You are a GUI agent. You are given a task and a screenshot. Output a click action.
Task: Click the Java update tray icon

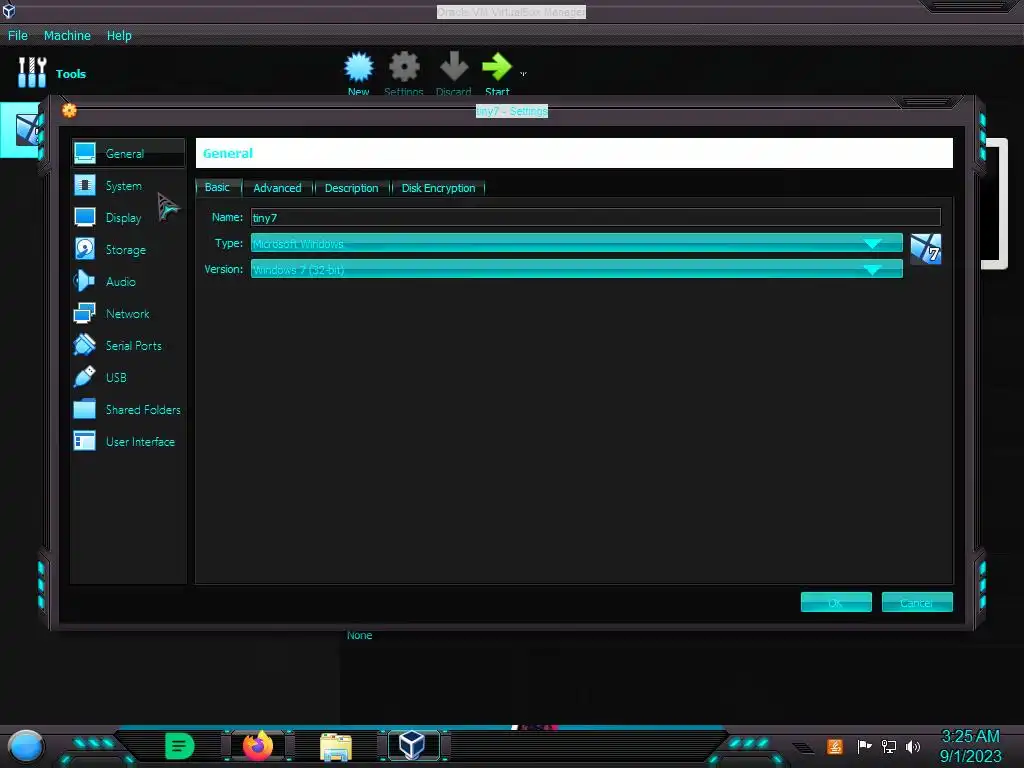pyautogui.click(x=835, y=746)
